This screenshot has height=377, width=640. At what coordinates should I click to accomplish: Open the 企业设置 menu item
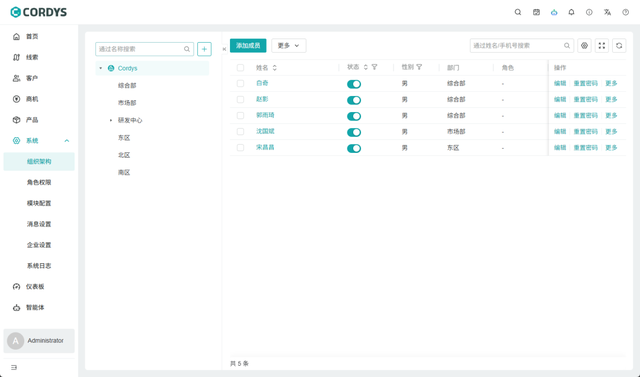pos(39,245)
